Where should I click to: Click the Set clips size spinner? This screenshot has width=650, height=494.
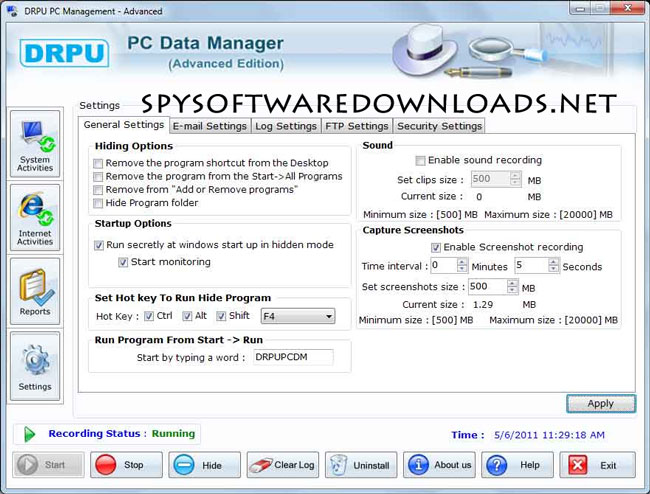pos(515,179)
